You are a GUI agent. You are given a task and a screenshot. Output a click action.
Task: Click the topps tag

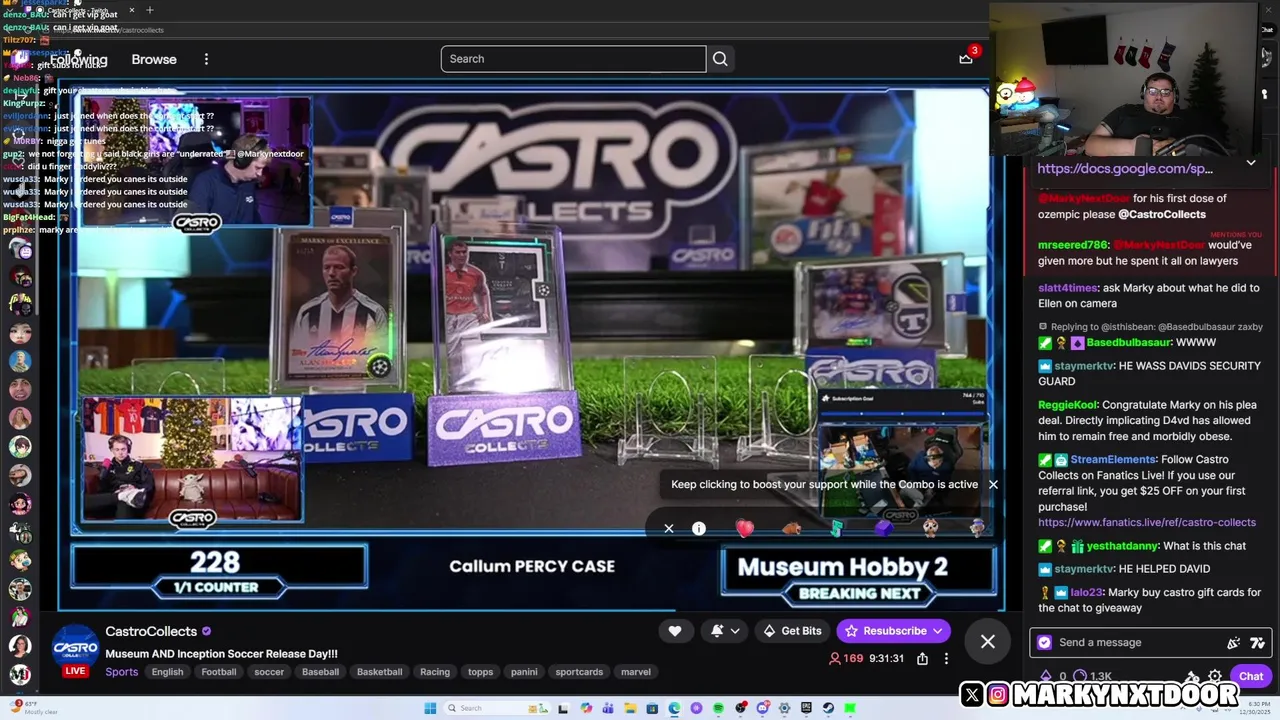point(481,672)
